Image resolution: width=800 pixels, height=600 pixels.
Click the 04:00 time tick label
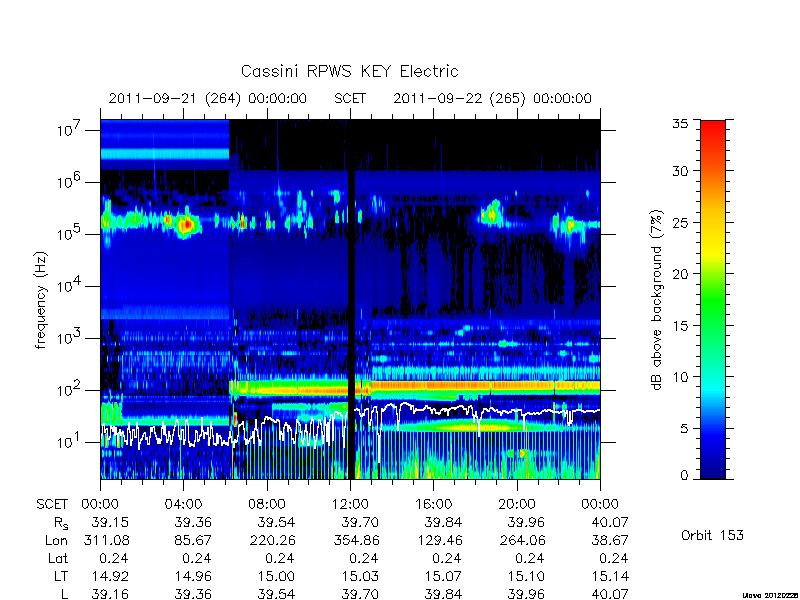pos(183,504)
